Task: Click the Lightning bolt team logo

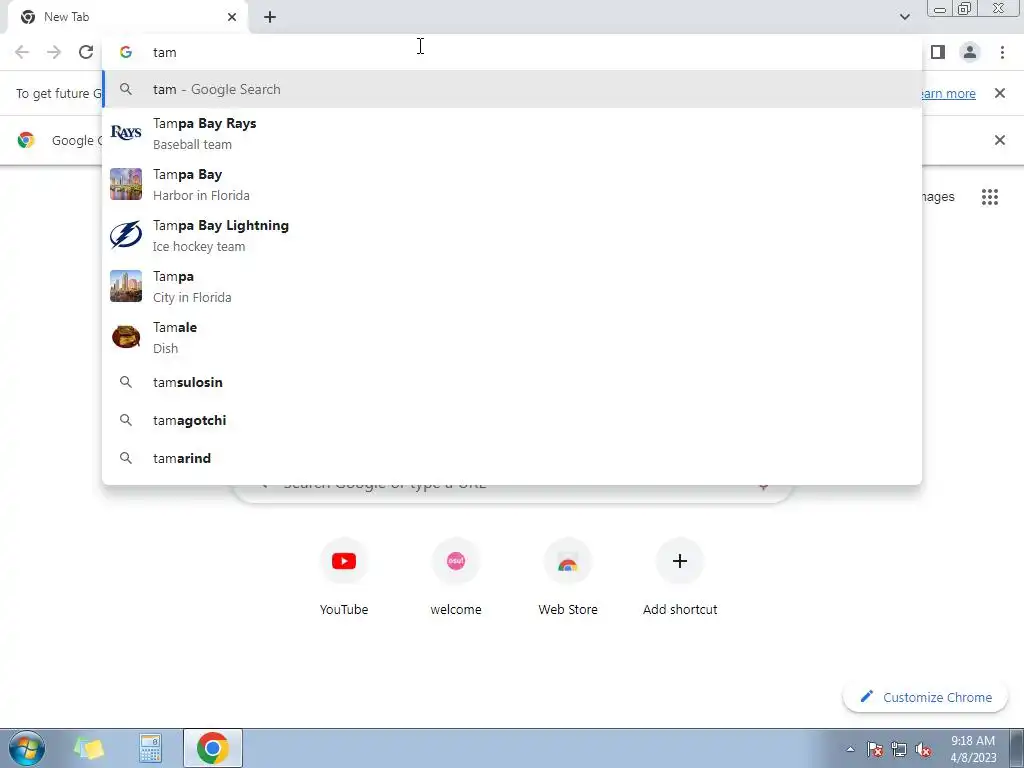Action: pos(126,235)
